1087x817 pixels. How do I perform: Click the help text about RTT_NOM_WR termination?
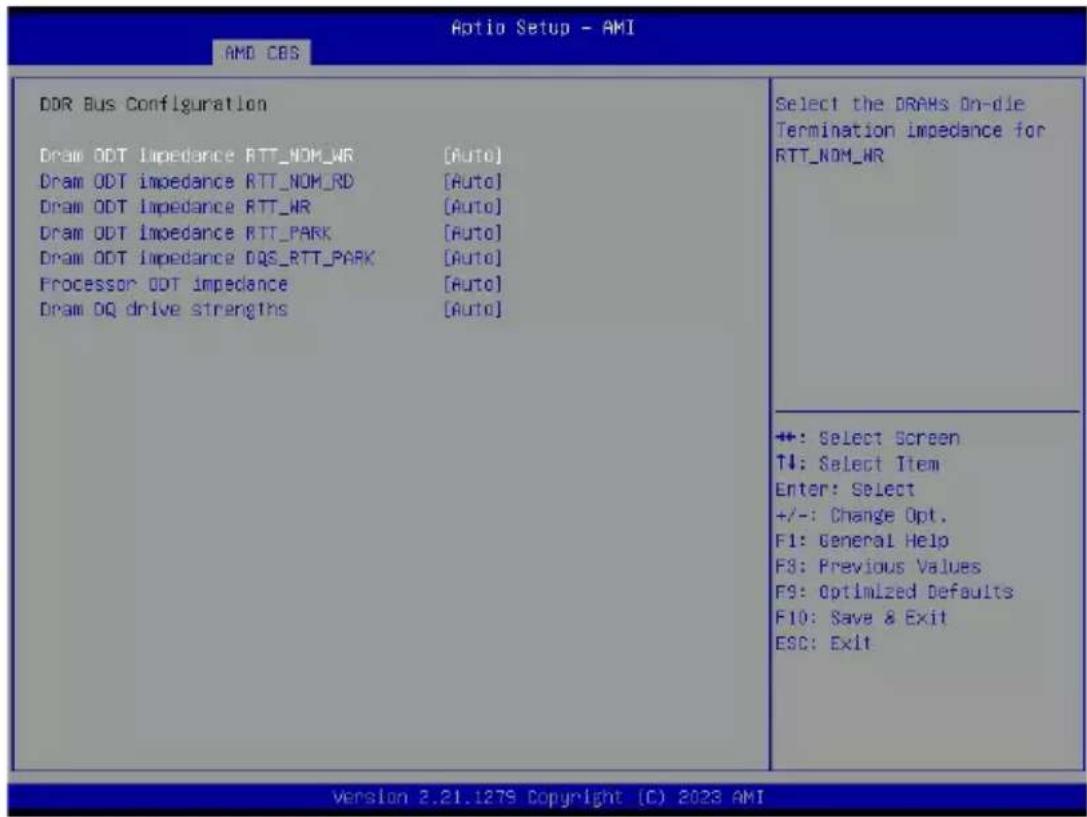[x=910, y=130]
